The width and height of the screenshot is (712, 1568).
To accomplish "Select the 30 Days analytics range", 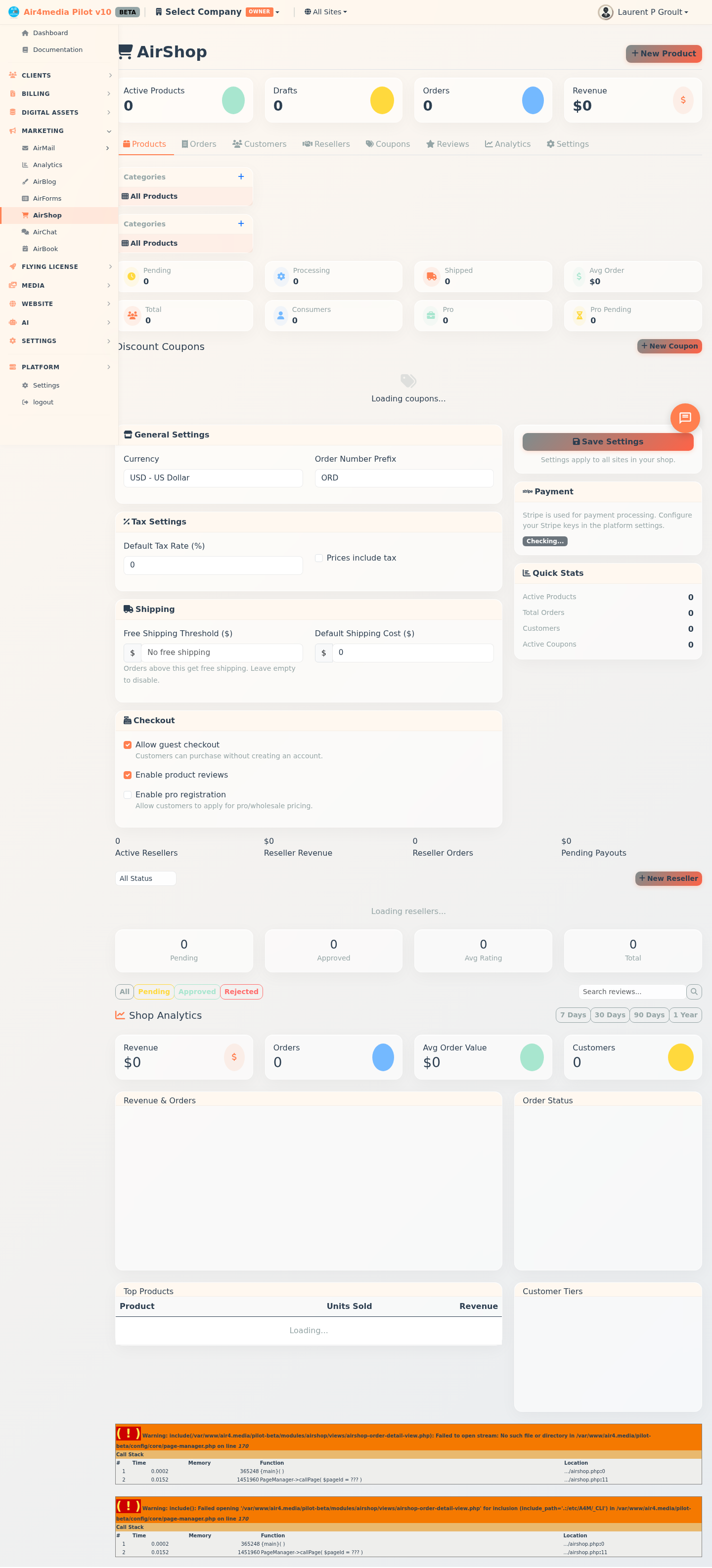I will (610, 1015).
